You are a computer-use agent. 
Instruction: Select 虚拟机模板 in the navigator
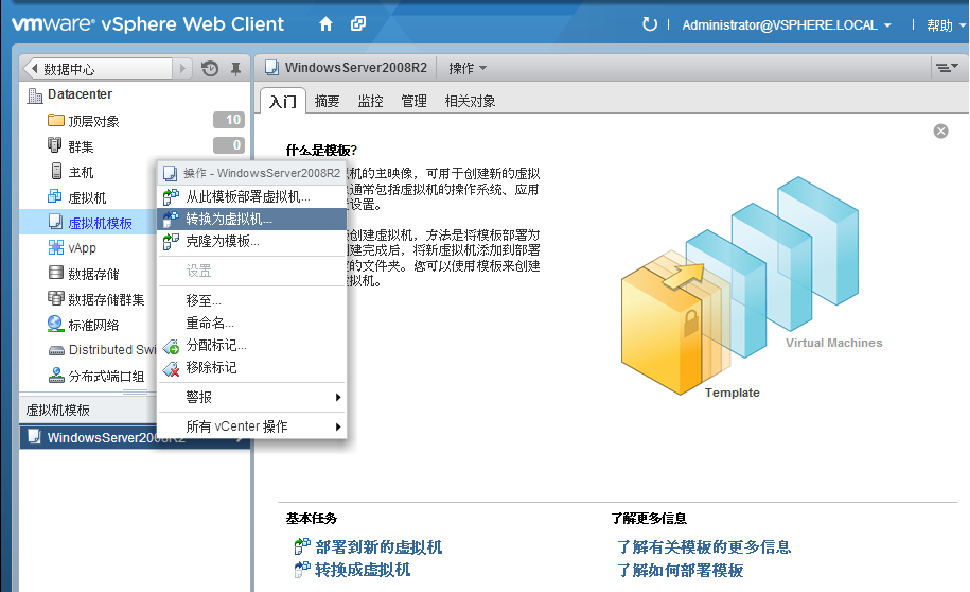click(100, 223)
